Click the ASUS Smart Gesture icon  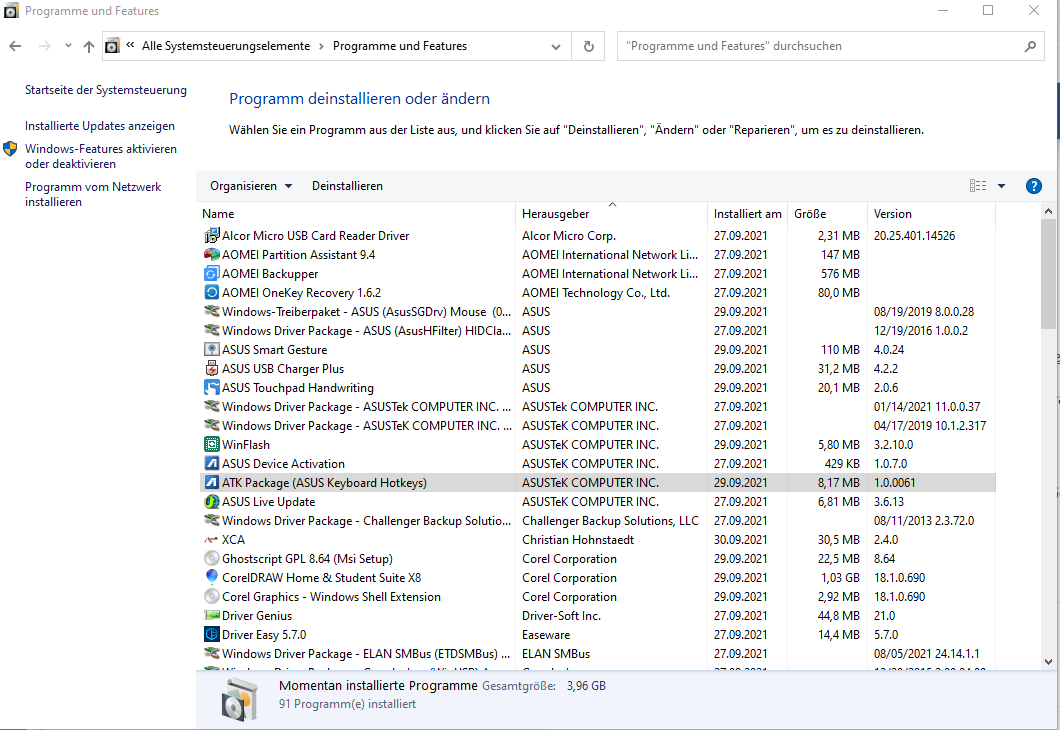[212, 349]
